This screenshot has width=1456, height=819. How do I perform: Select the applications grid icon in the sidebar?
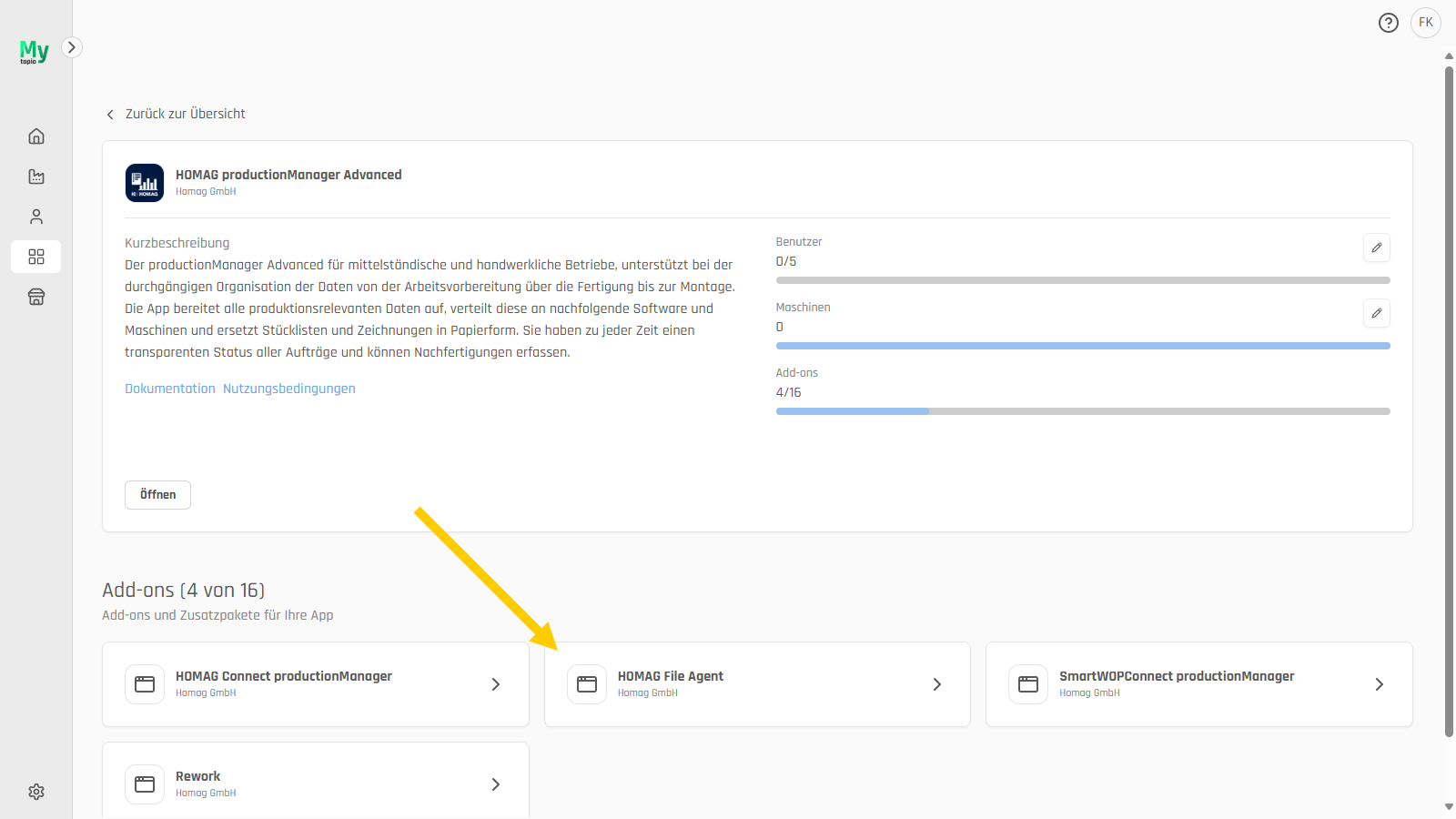point(36,257)
